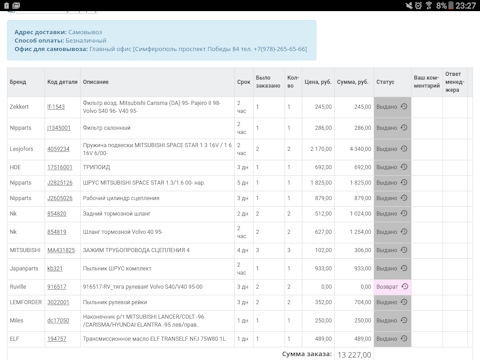Click the Цена, руб. column header
The width and height of the screenshot is (480, 360).
tap(318, 82)
